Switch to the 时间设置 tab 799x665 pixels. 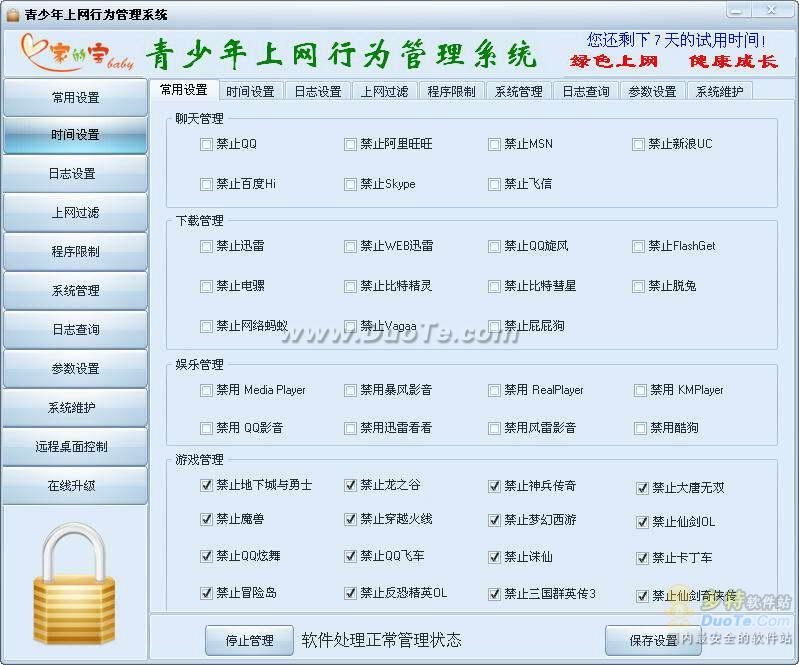coord(250,92)
